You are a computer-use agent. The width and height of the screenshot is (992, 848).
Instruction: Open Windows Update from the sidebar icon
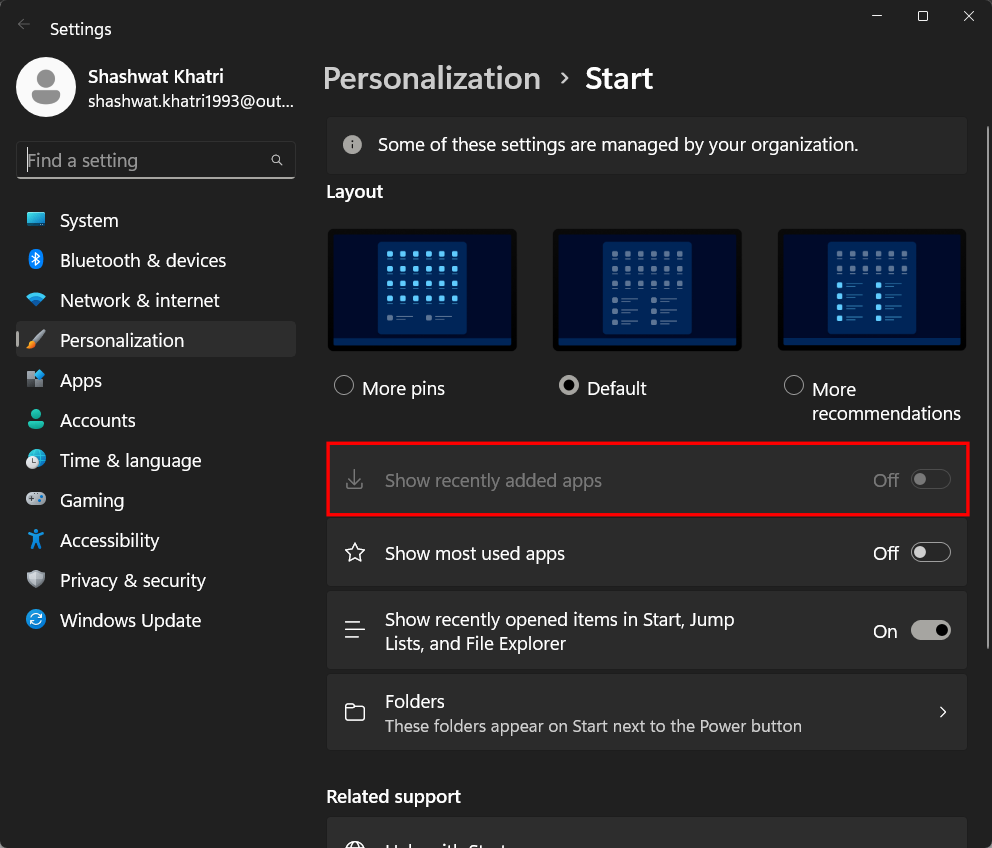pyautogui.click(x=35, y=620)
